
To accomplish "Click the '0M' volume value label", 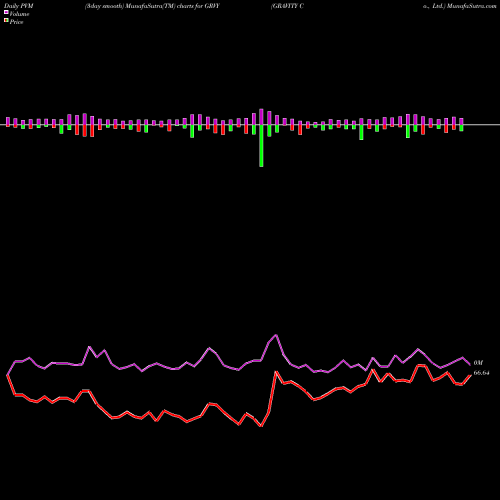I will click(x=478, y=363).
